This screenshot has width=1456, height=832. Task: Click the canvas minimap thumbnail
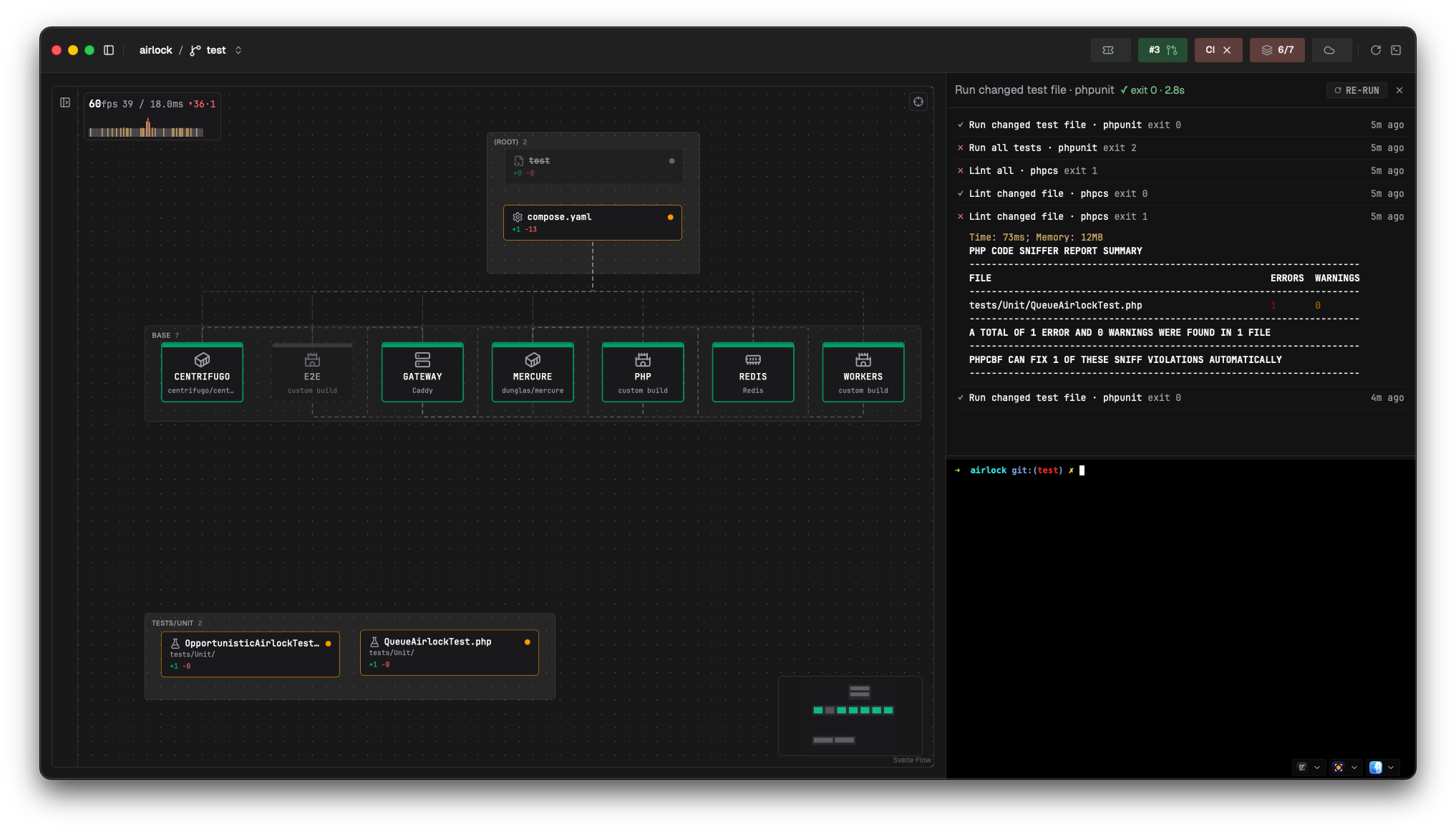(850, 715)
